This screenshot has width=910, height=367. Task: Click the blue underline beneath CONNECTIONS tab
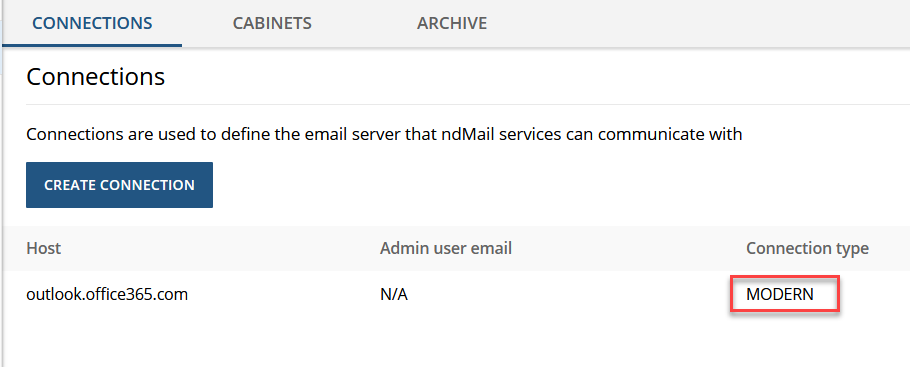click(92, 45)
